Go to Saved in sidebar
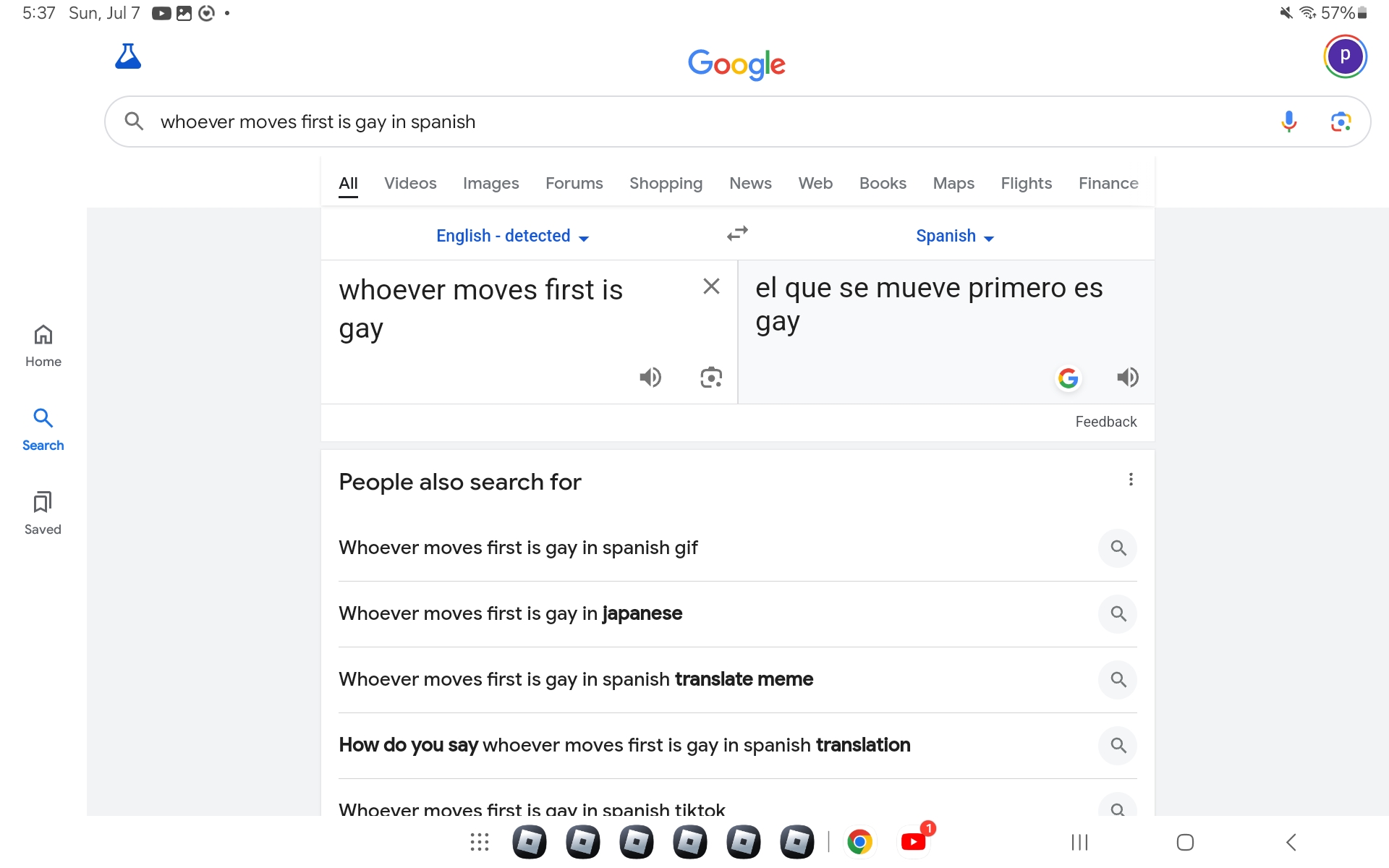Image resolution: width=1389 pixels, height=868 pixels. point(43,513)
